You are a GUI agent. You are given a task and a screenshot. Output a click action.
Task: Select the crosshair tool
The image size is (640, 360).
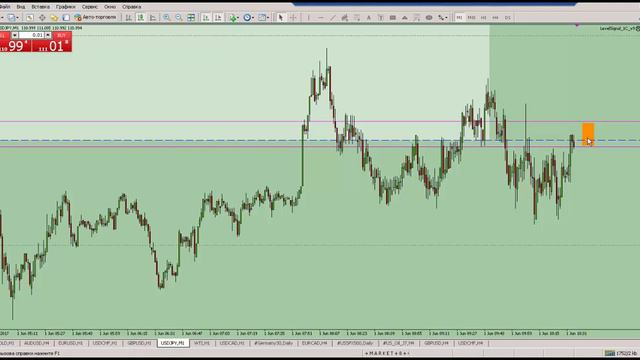pos(293,18)
